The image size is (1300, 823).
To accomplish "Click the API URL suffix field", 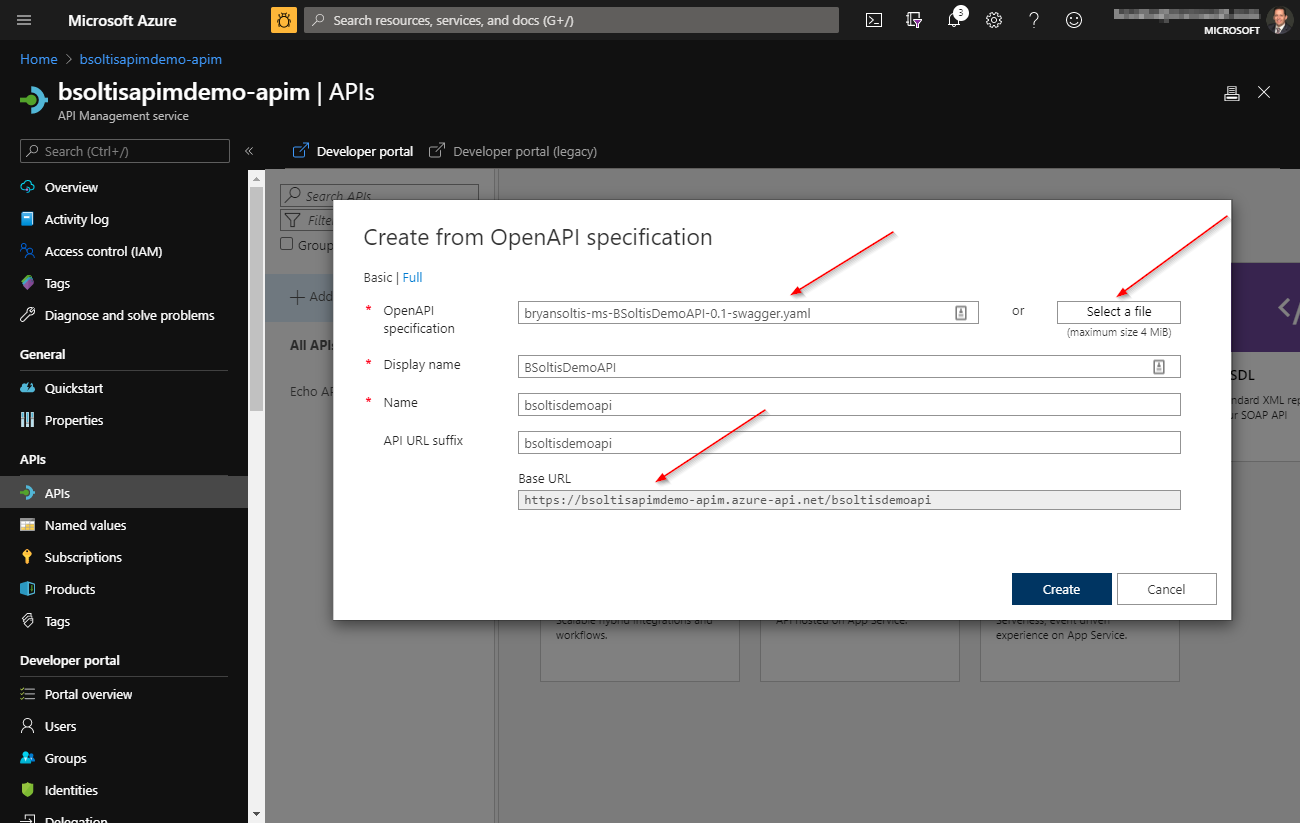I will click(848, 442).
